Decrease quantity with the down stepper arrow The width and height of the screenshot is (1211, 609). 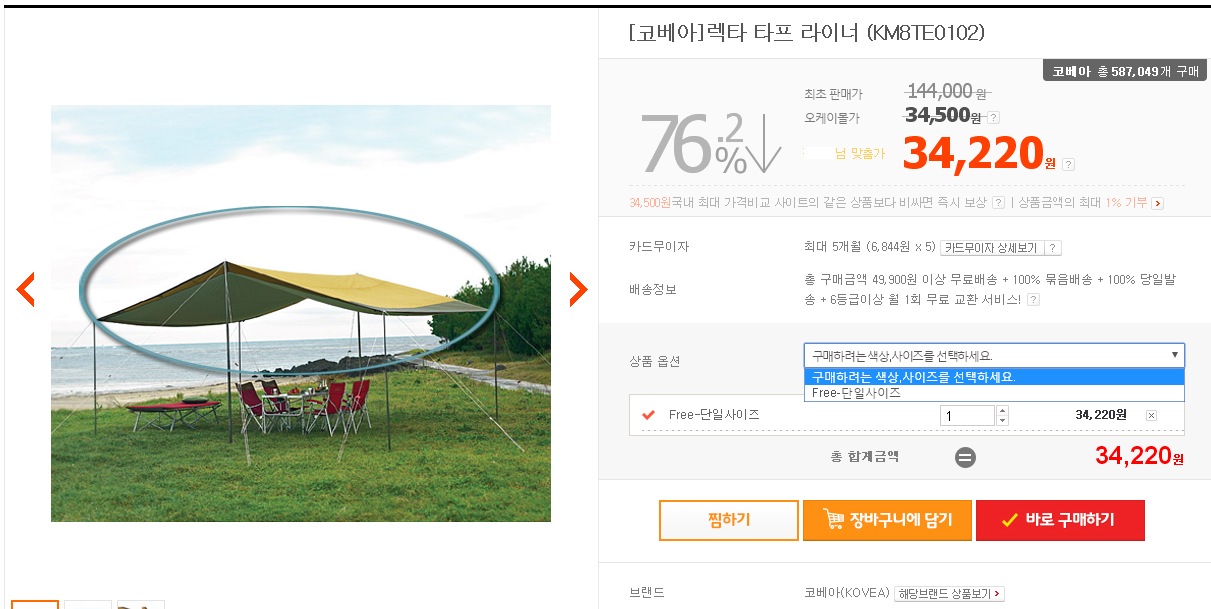1003,420
